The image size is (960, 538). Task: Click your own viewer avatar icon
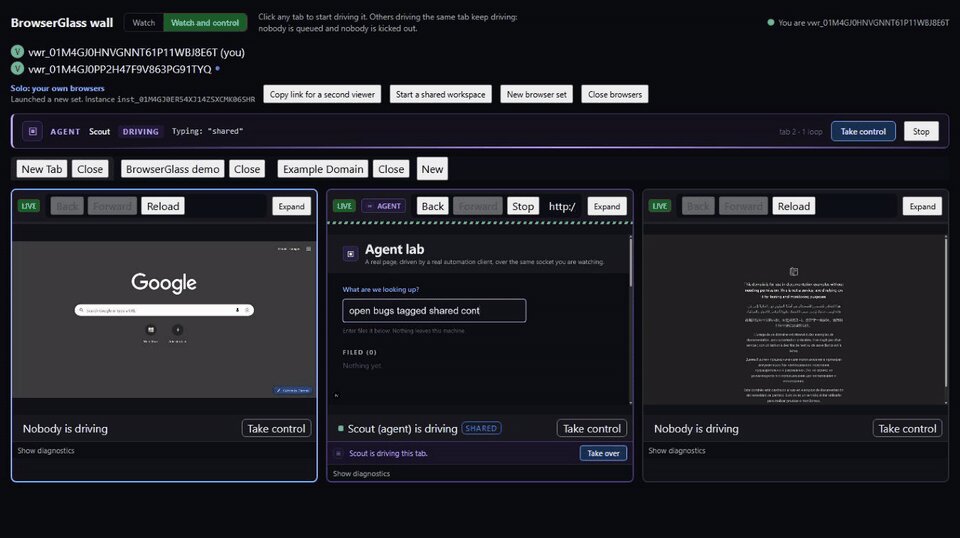click(17, 52)
